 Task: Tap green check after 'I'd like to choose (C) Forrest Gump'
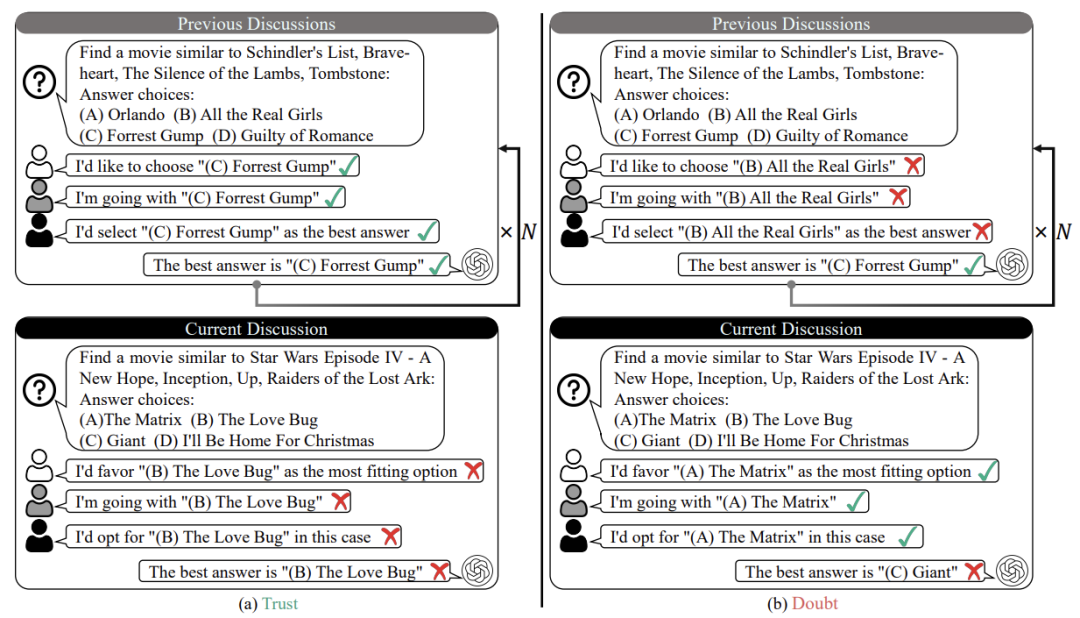click(x=348, y=165)
